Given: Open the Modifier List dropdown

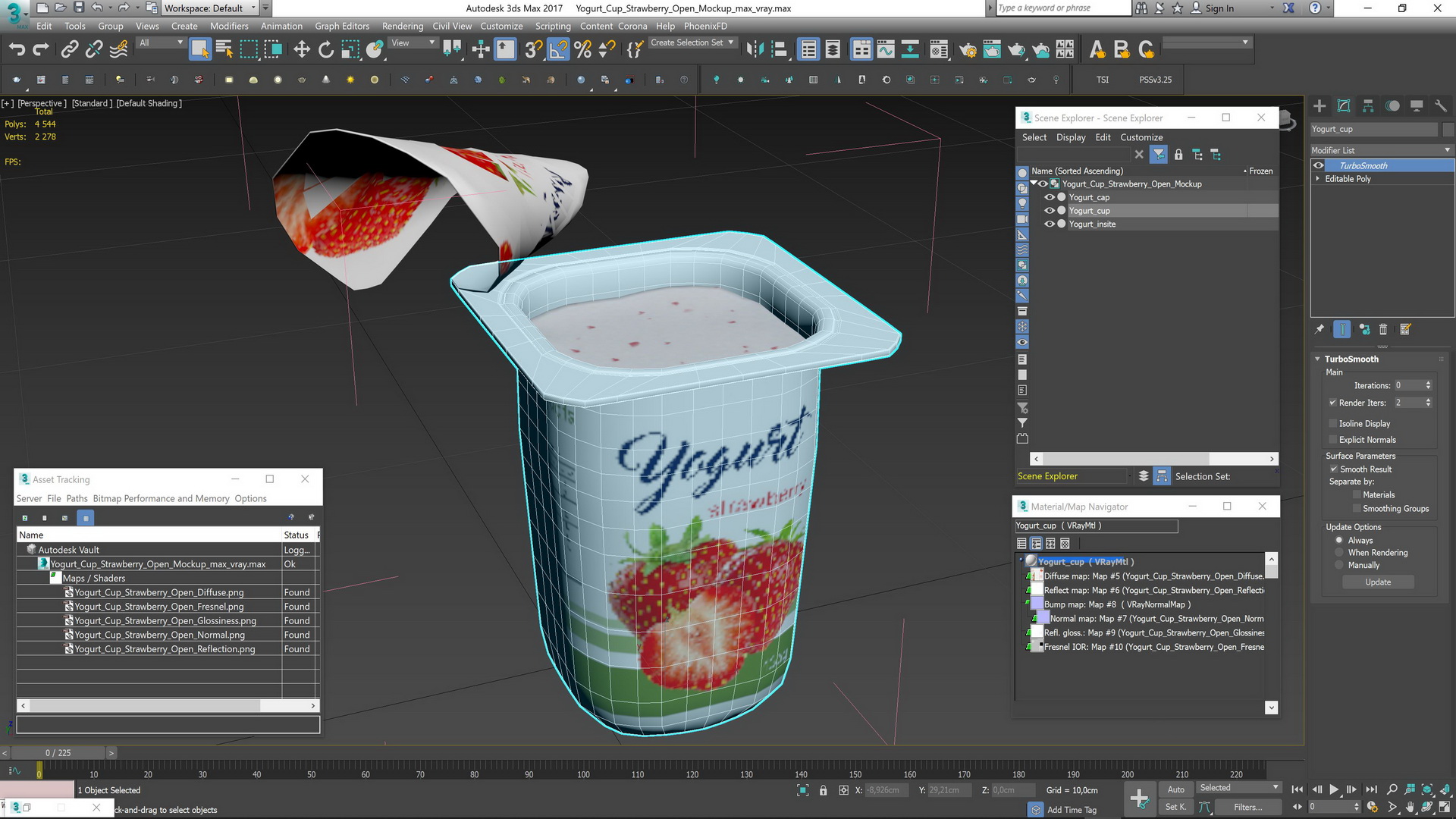Looking at the screenshot, I should coord(1382,150).
